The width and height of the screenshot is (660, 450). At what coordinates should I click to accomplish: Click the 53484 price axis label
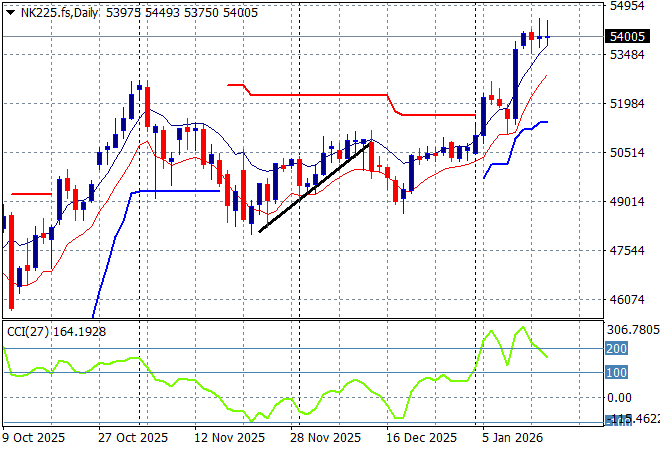pos(627,54)
